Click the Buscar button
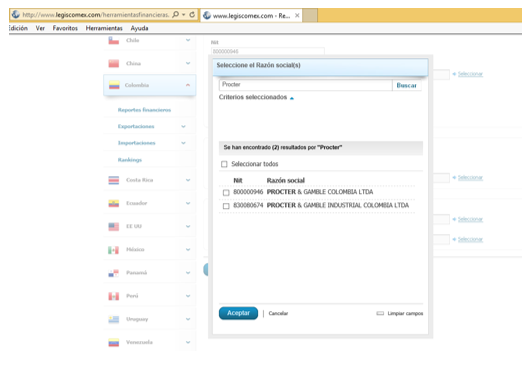The width and height of the screenshot is (531, 367). coord(406,85)
